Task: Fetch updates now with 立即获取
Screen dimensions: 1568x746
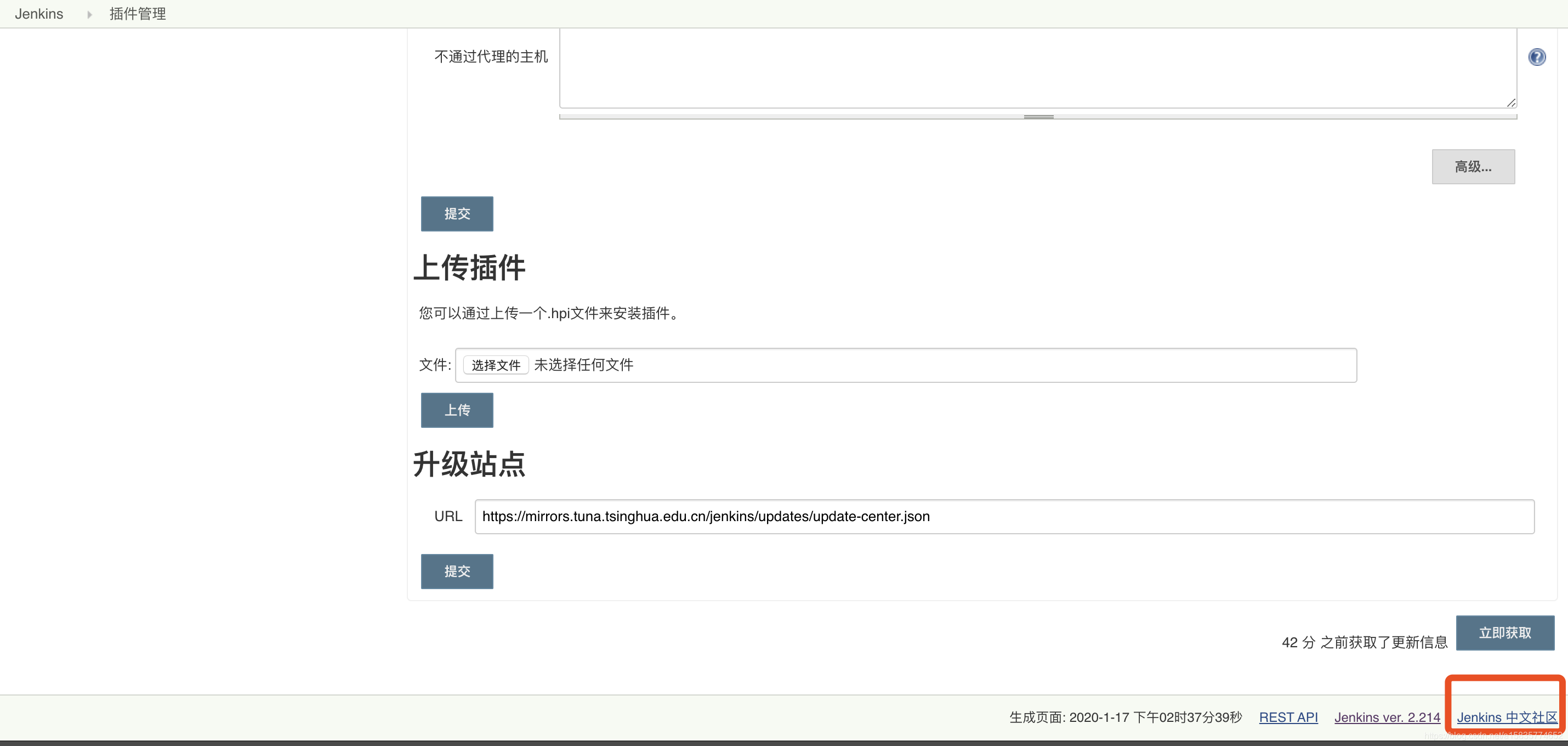Action: [1505, 633]
